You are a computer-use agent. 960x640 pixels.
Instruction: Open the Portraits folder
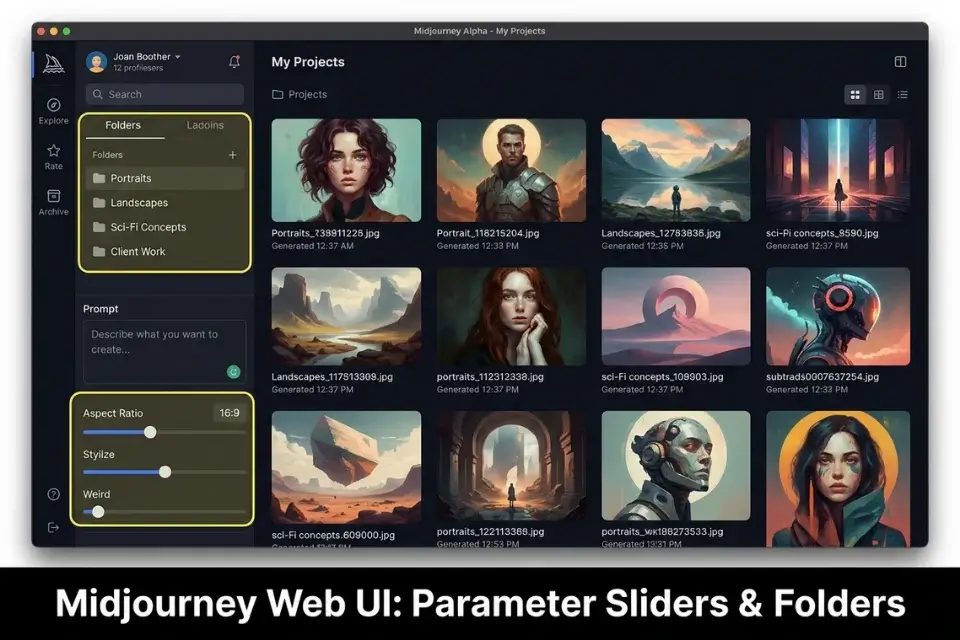coord(165,178)
